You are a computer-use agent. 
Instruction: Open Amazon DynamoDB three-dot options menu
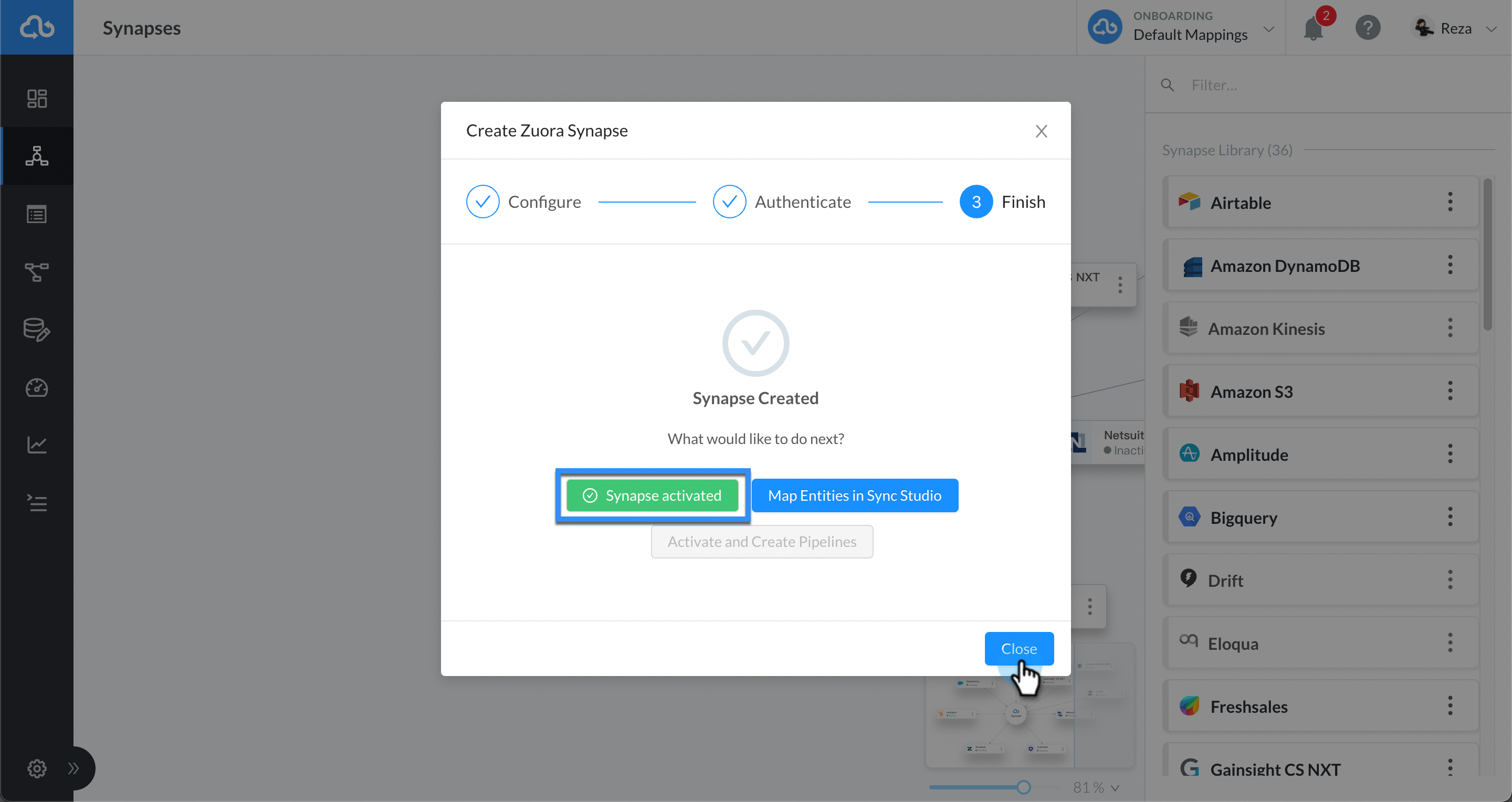coord(1450,265)
